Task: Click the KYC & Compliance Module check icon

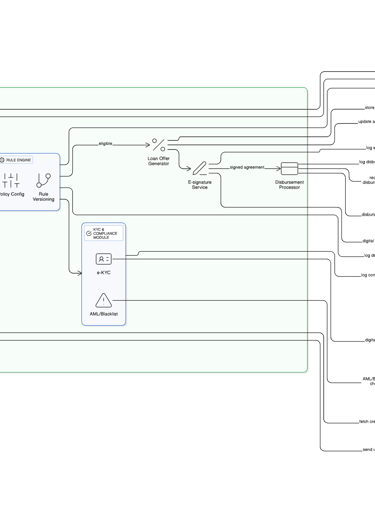Action: 89,233
